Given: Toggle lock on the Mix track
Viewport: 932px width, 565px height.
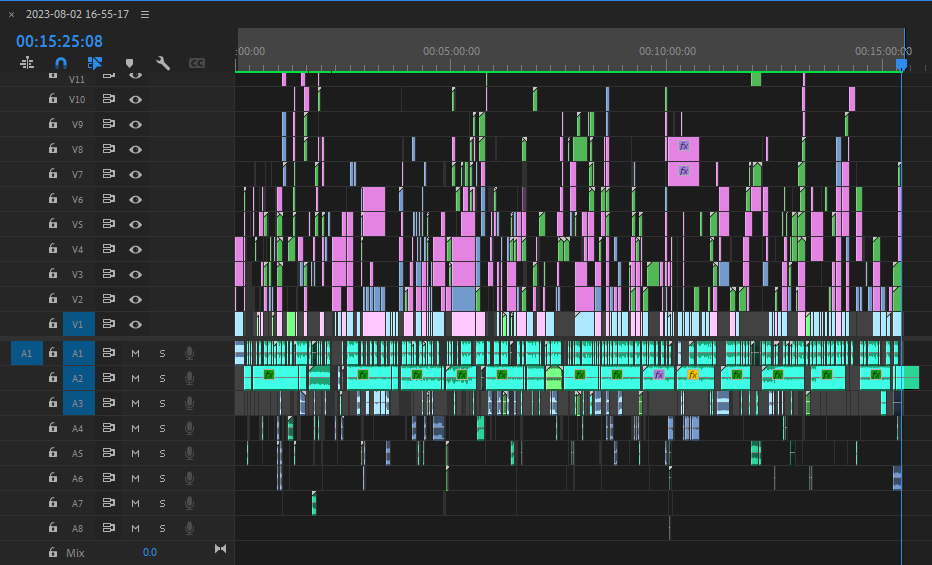Looking at the screenshot, I should click(53, 552).
